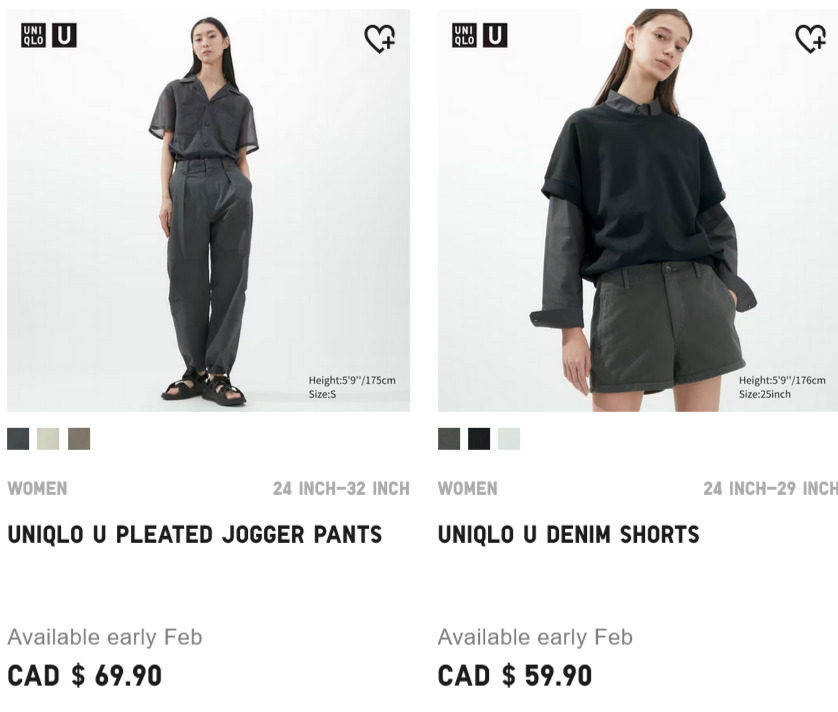Screen dimensions: 838x712
Task: Select dark navy swatch for jogger pants
Action: coord(18,439)
